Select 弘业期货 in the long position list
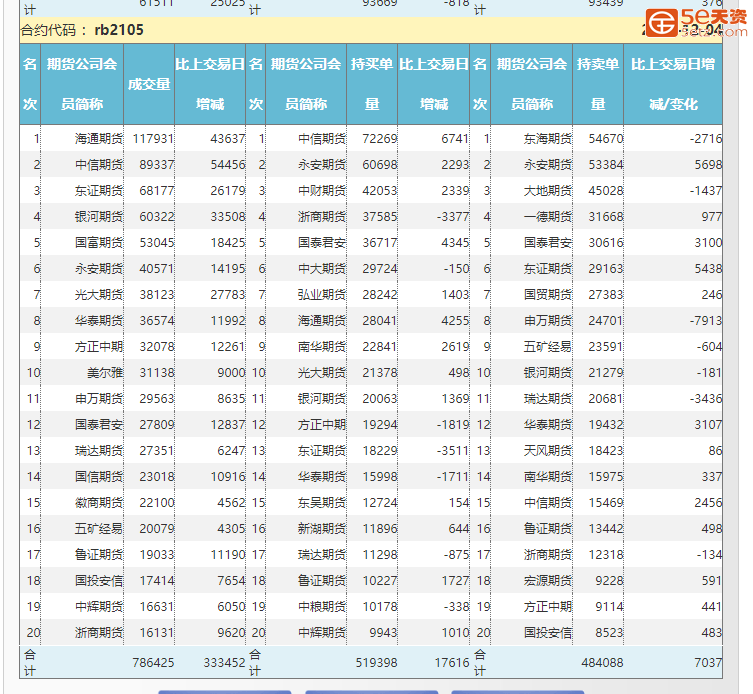 pos(322,295)
